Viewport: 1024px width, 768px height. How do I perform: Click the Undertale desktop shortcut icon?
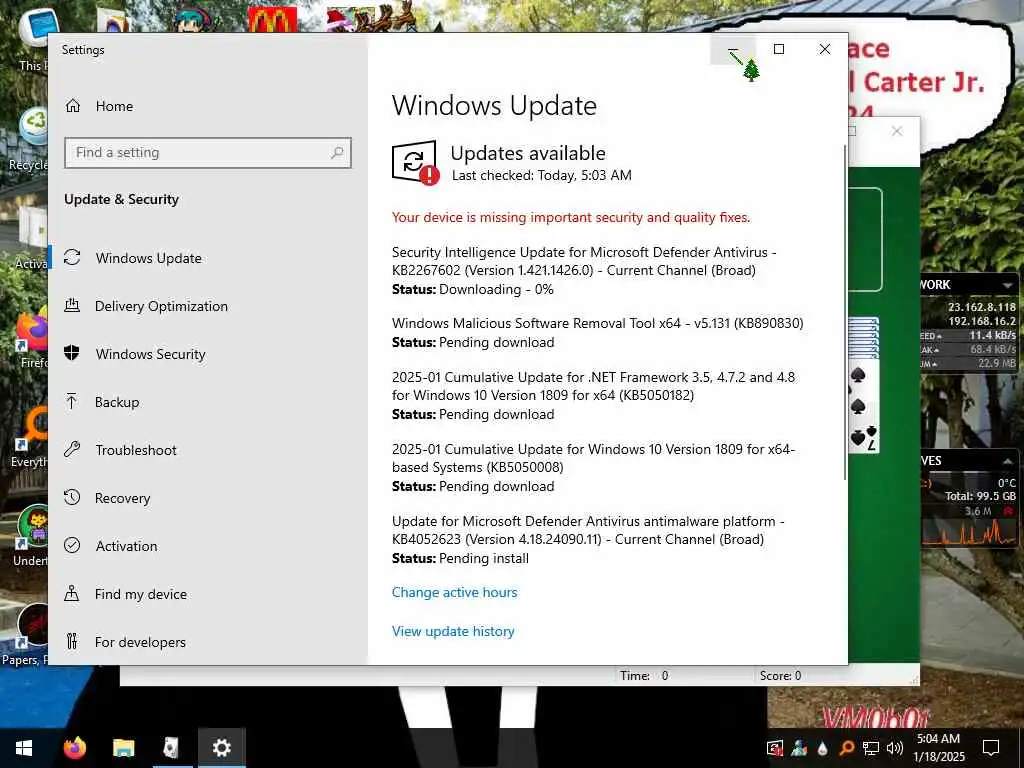click(x=34, y=526)
